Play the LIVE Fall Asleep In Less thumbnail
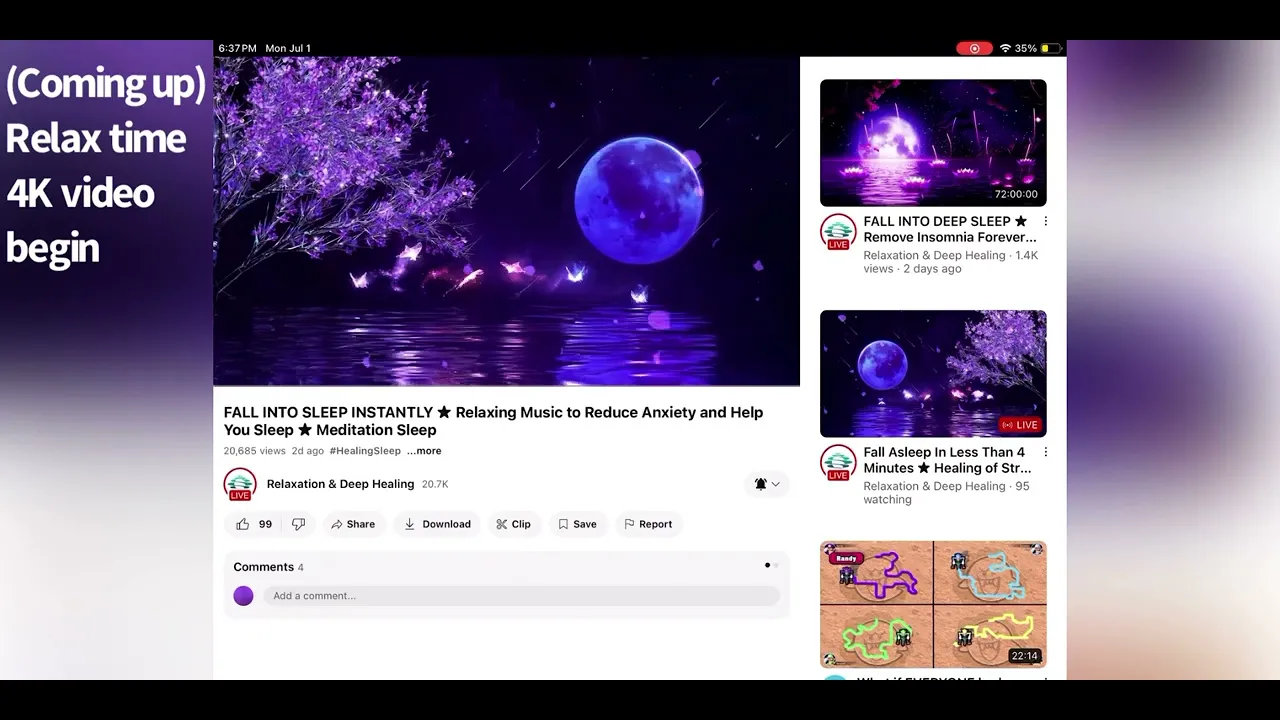1280x720 pixels. point(933,374)
